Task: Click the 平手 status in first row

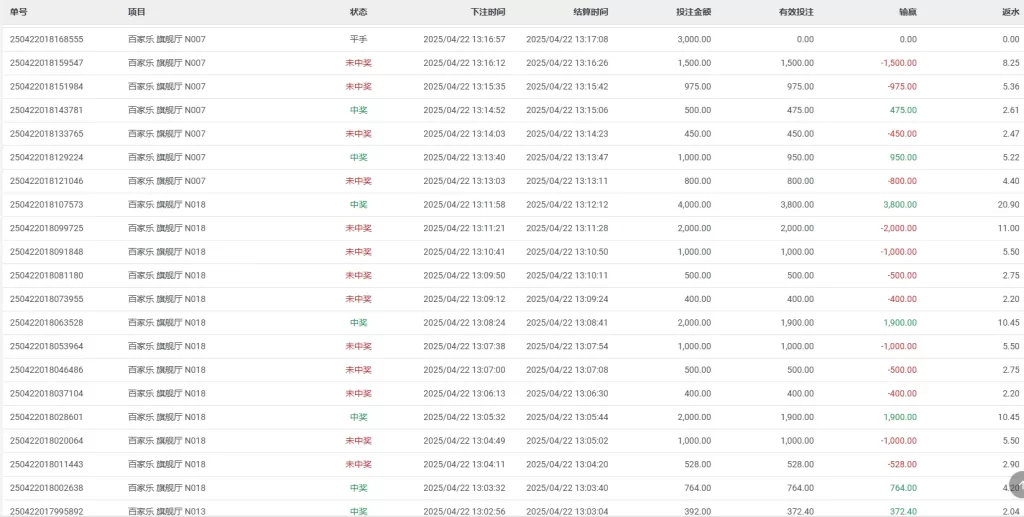Action: [x=359, y=39]
